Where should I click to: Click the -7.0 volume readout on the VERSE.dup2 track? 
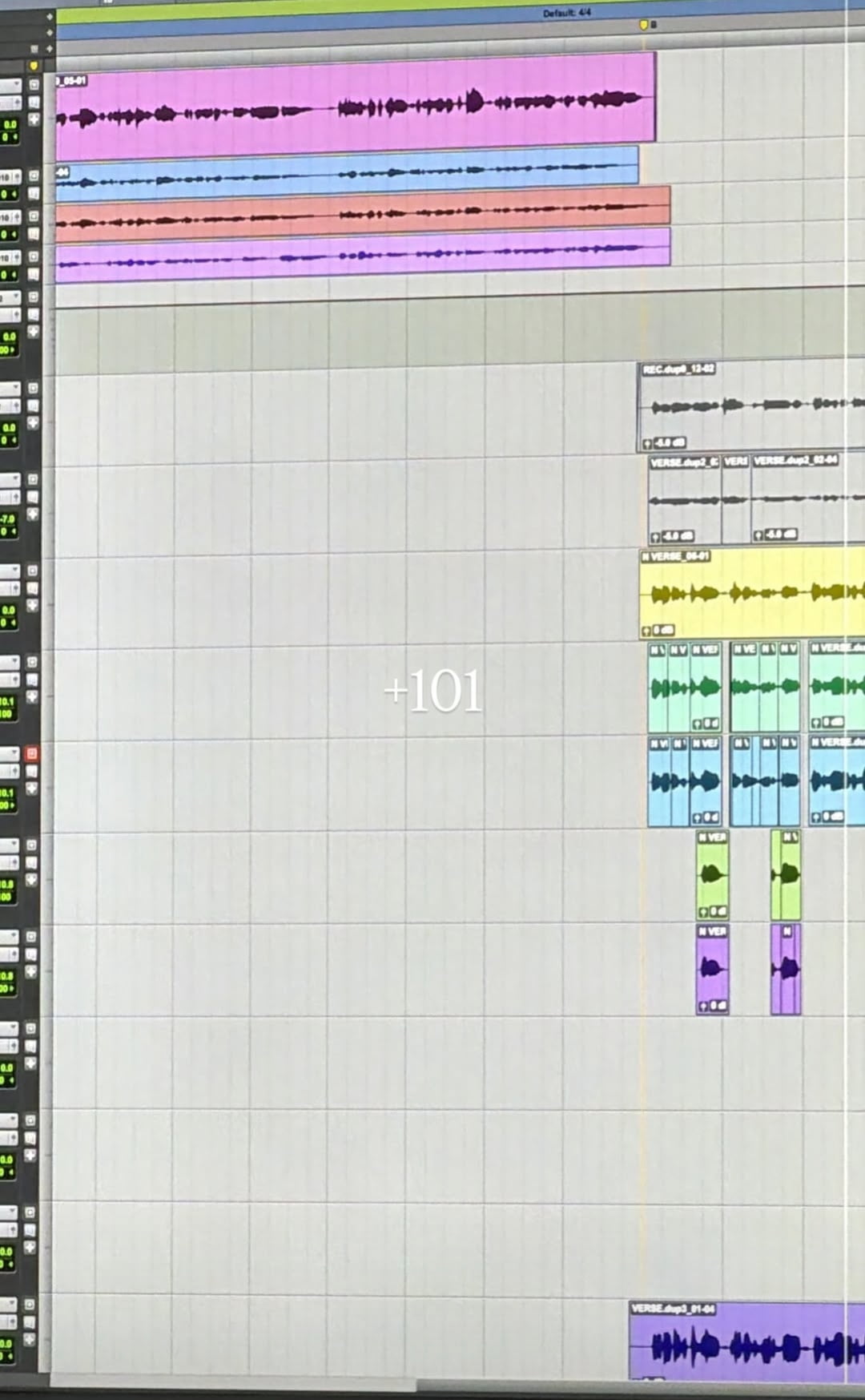click(9, 519)
